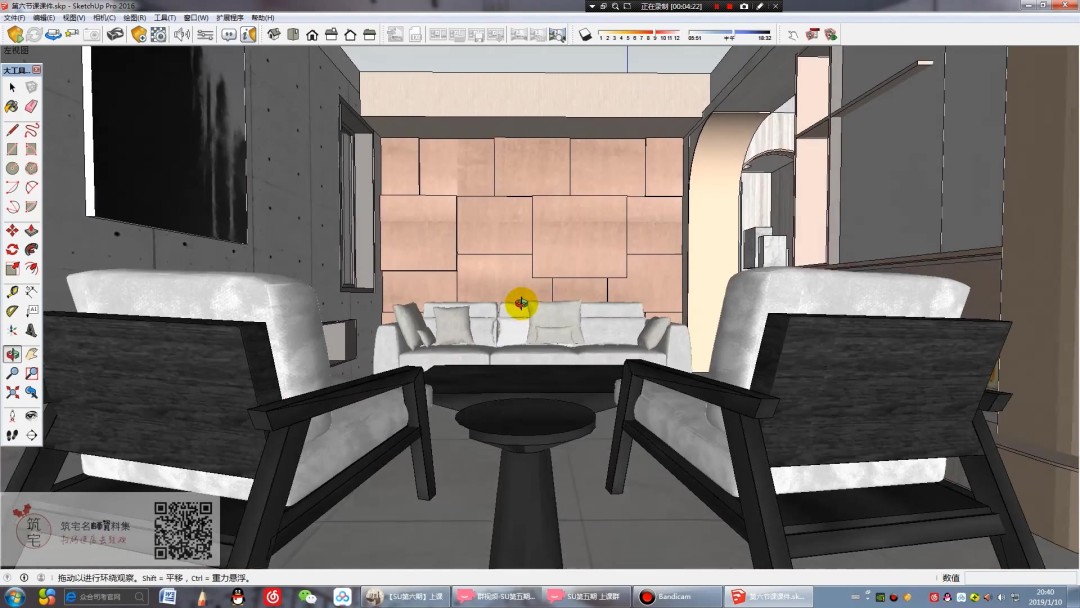Viewport: 1080px width, 608px height.
Task: Close the 大工具 toolbar panel
Action: [37, 70]
